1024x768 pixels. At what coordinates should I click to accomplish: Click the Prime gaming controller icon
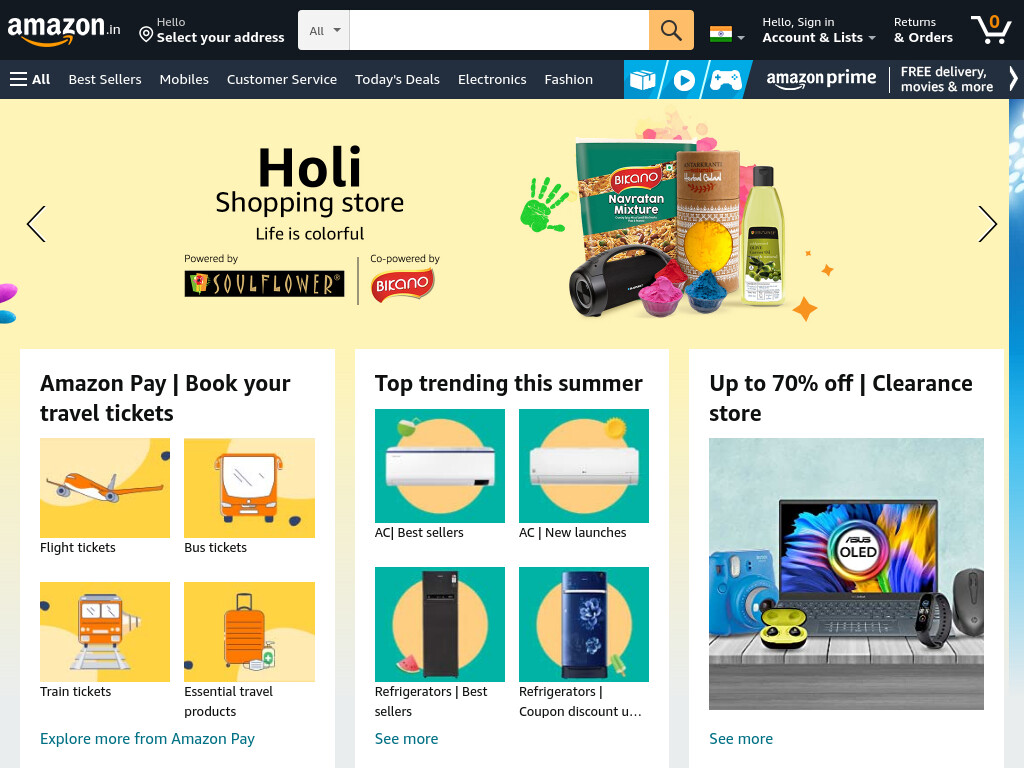[726, 80]
